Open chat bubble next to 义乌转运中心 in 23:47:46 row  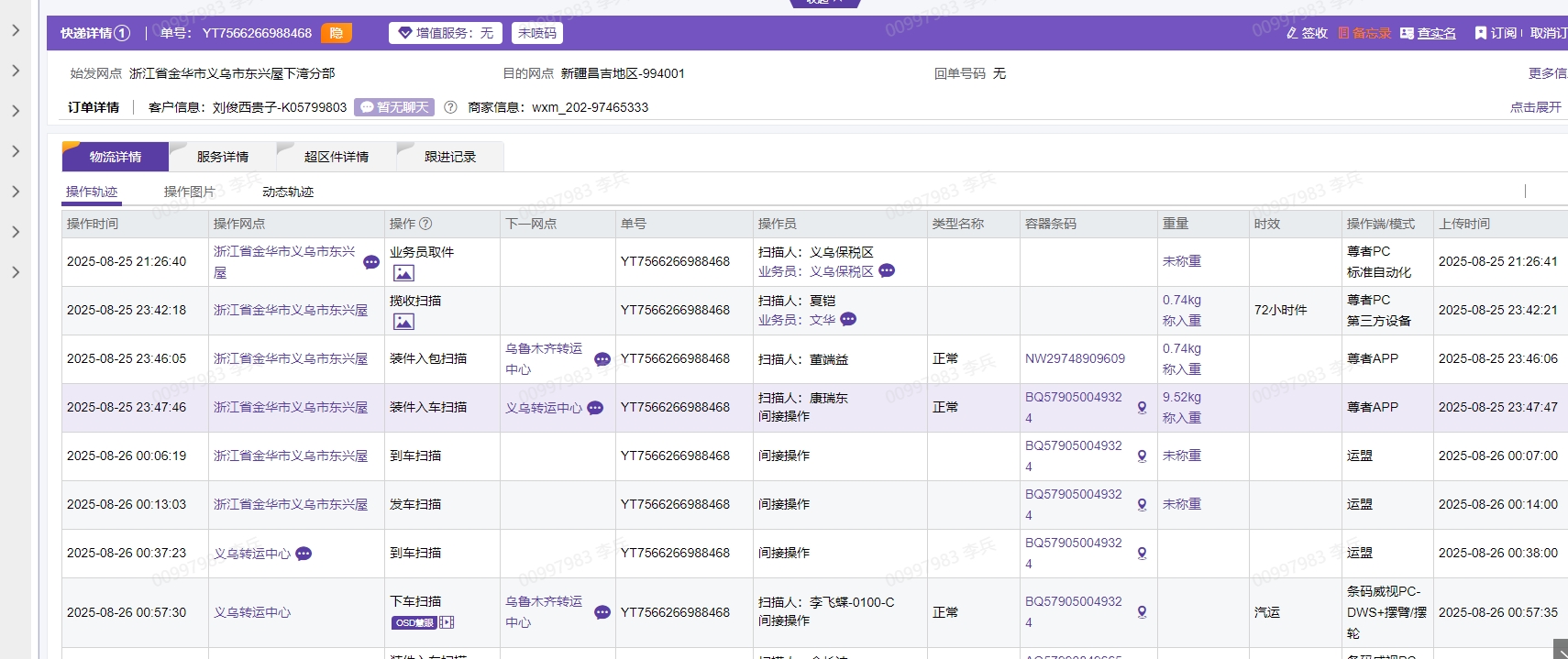click(x=595, y=408)
